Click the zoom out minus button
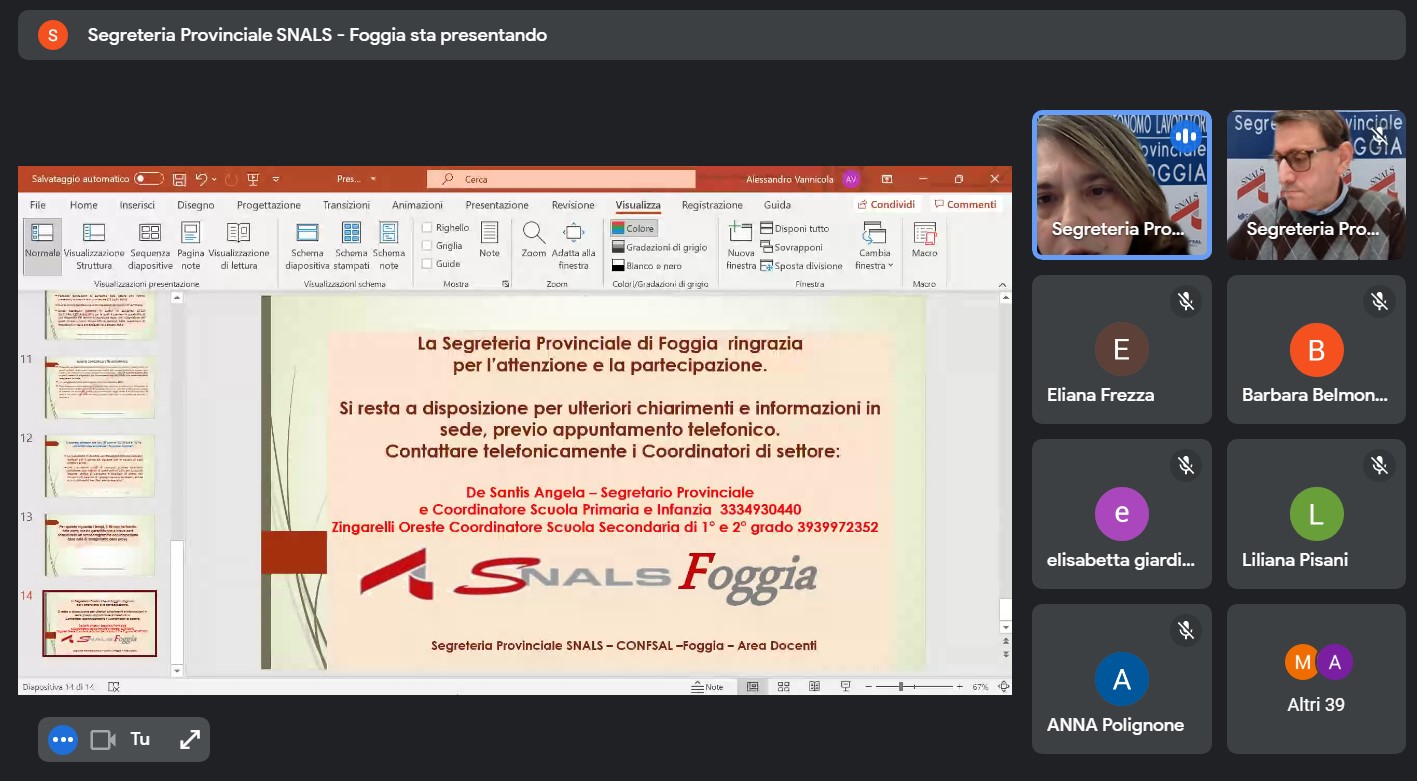Screen dimensions: 1417x781 click(868, 687)
